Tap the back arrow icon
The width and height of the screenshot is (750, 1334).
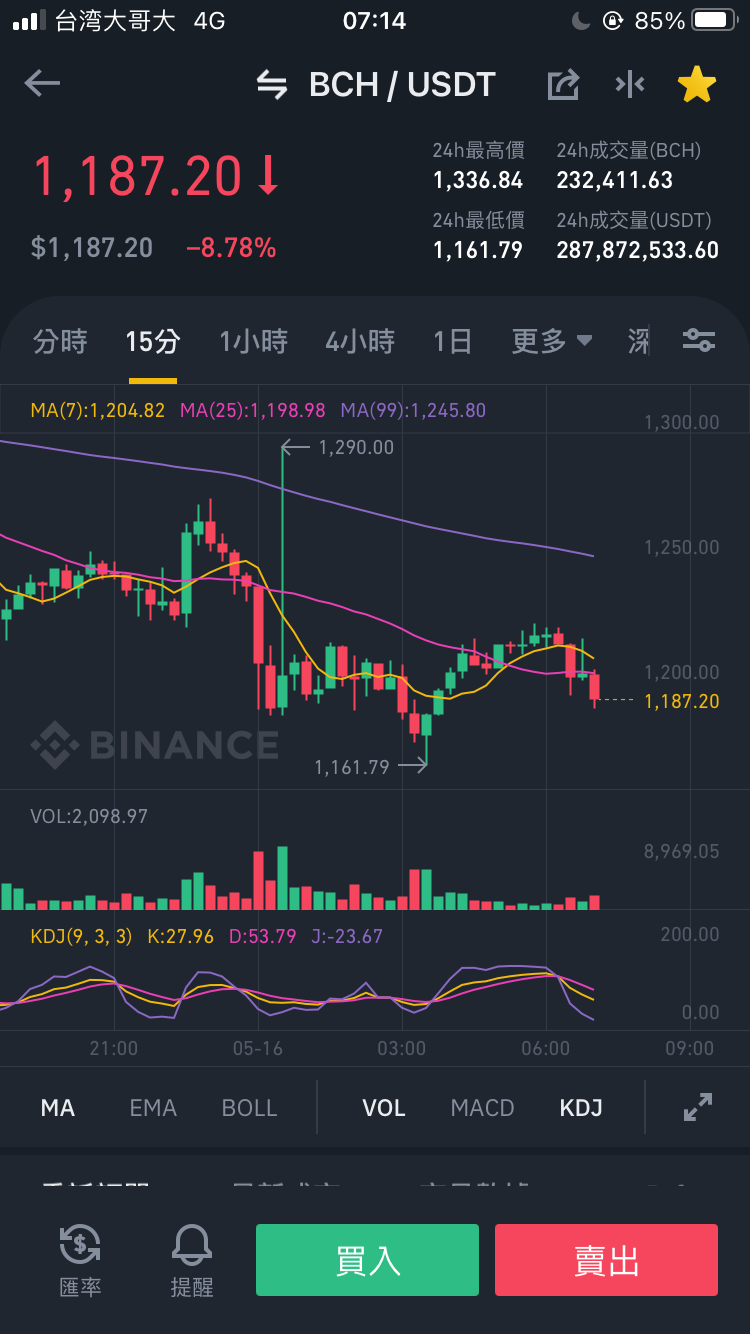pos(42,84)
